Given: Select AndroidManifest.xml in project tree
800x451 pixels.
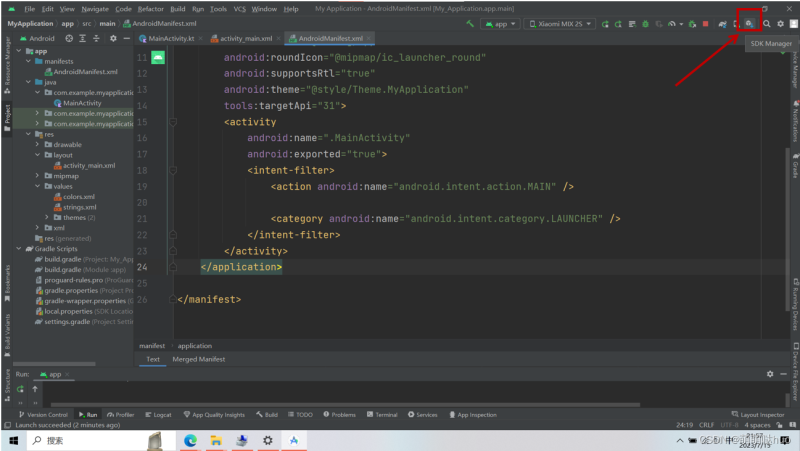Looking at the screenshot, I should [81, 71].
